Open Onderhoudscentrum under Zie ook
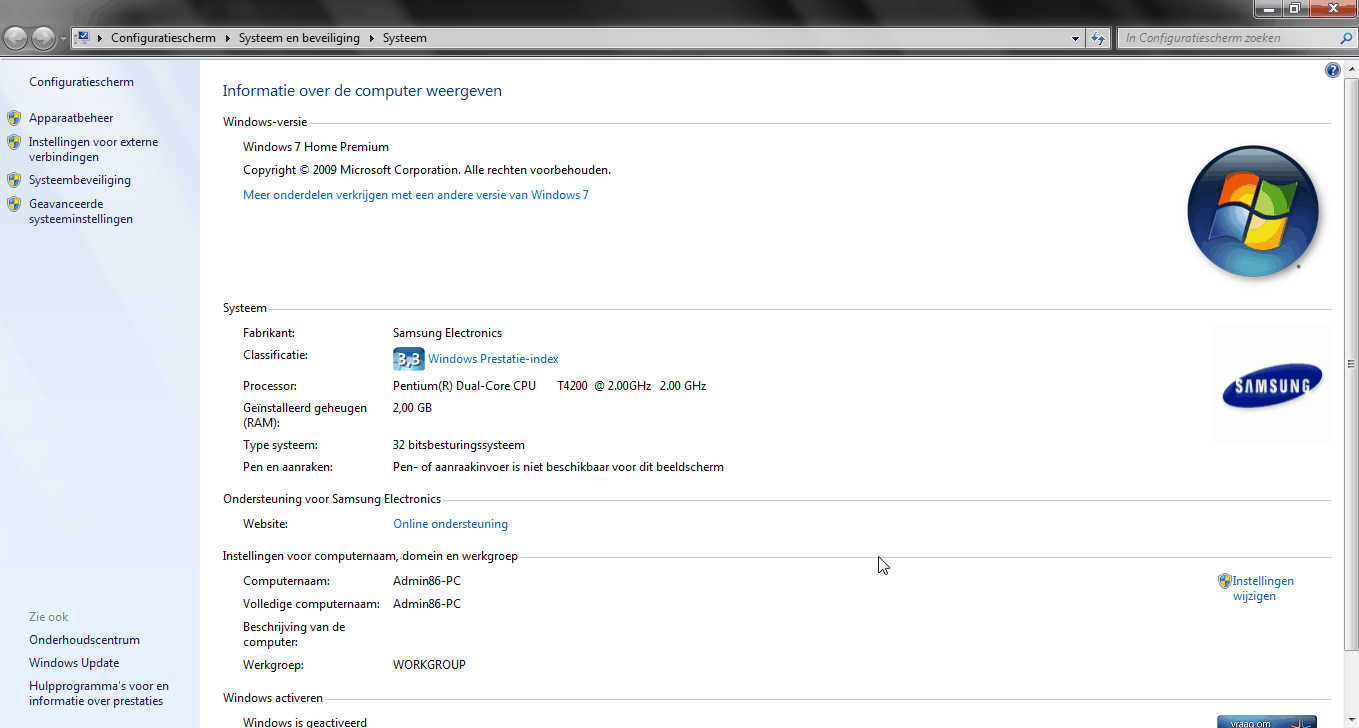The width and height of the screenshot is (1359, 728). tap(84, 640)
